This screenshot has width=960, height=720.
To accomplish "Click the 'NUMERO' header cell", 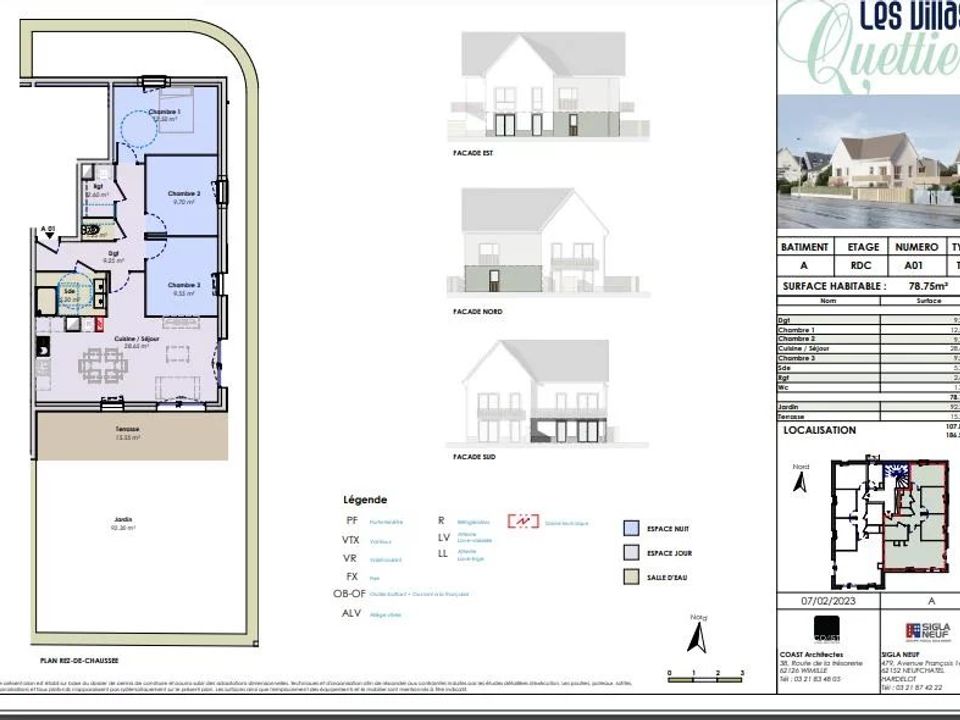I will point(917,247).
